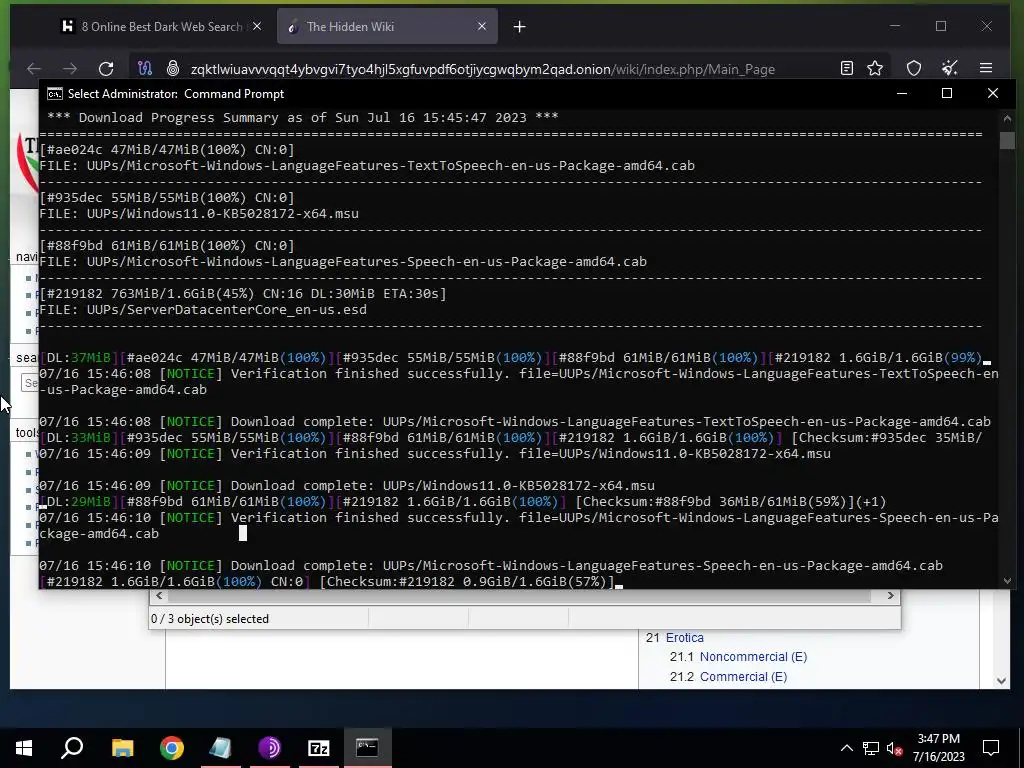This screenshot has height=768, width=1024.
Task: Switch to 7-Zip on the taskbar
Action: [x=318, y=748]
